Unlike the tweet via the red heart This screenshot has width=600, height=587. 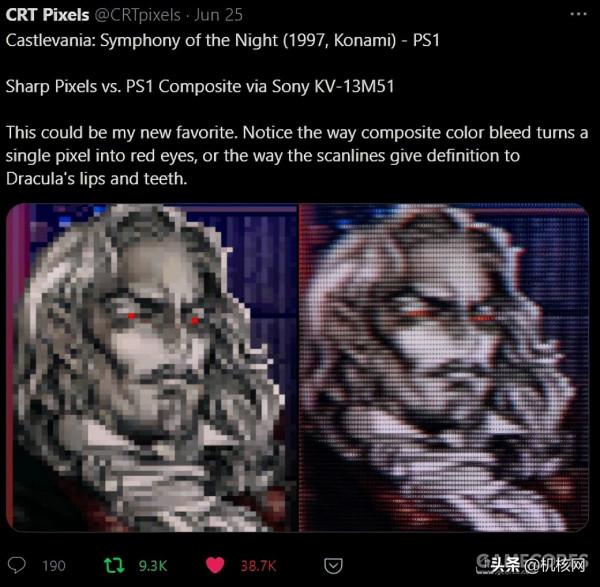pyautogui.click(x=215, y=566)
